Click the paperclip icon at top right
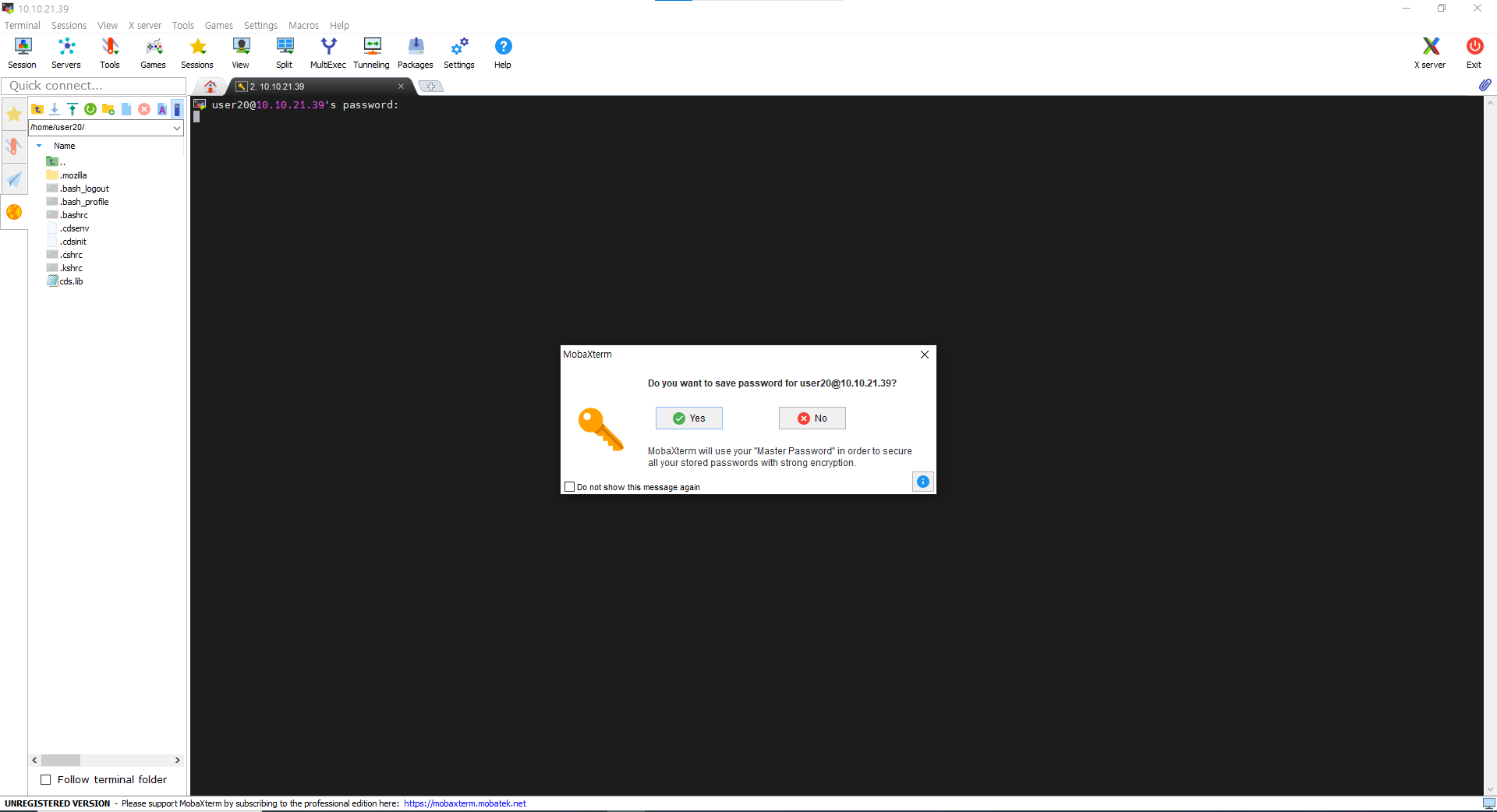This screenshot has width=1497, height=812. (x=1485, y=85)
